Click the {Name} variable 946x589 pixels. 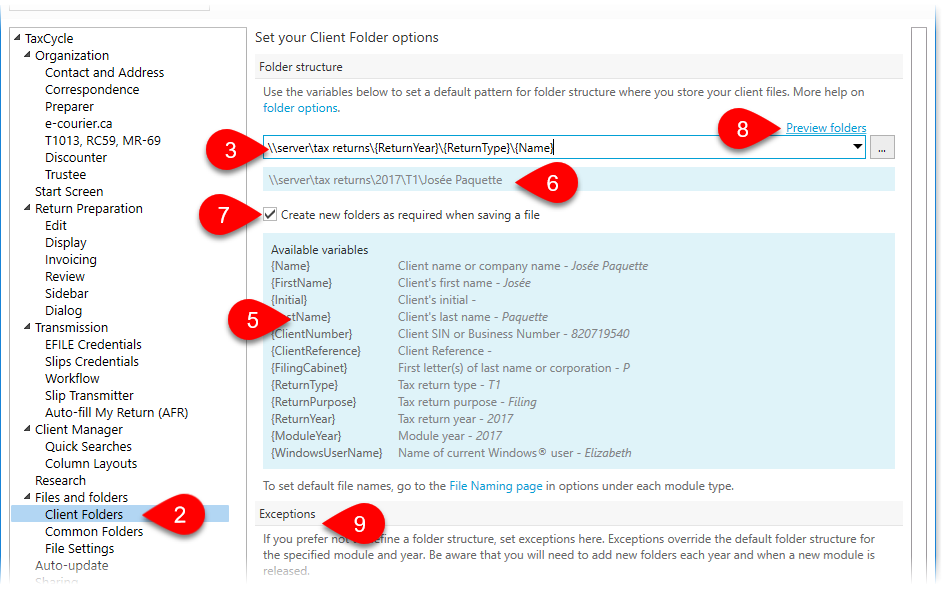[x=290, y=266]
